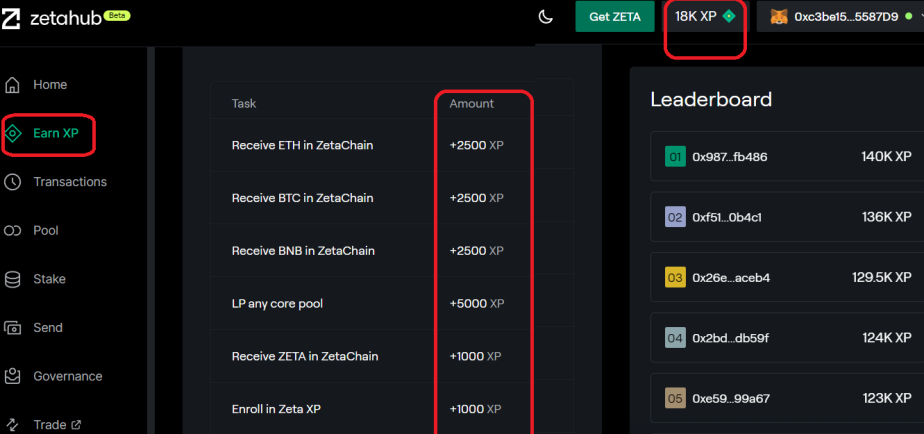Image resolution: width=924 pixels, height=434 pixels.
Task: Go to Home in sidebar
Action: pos(50,85)
